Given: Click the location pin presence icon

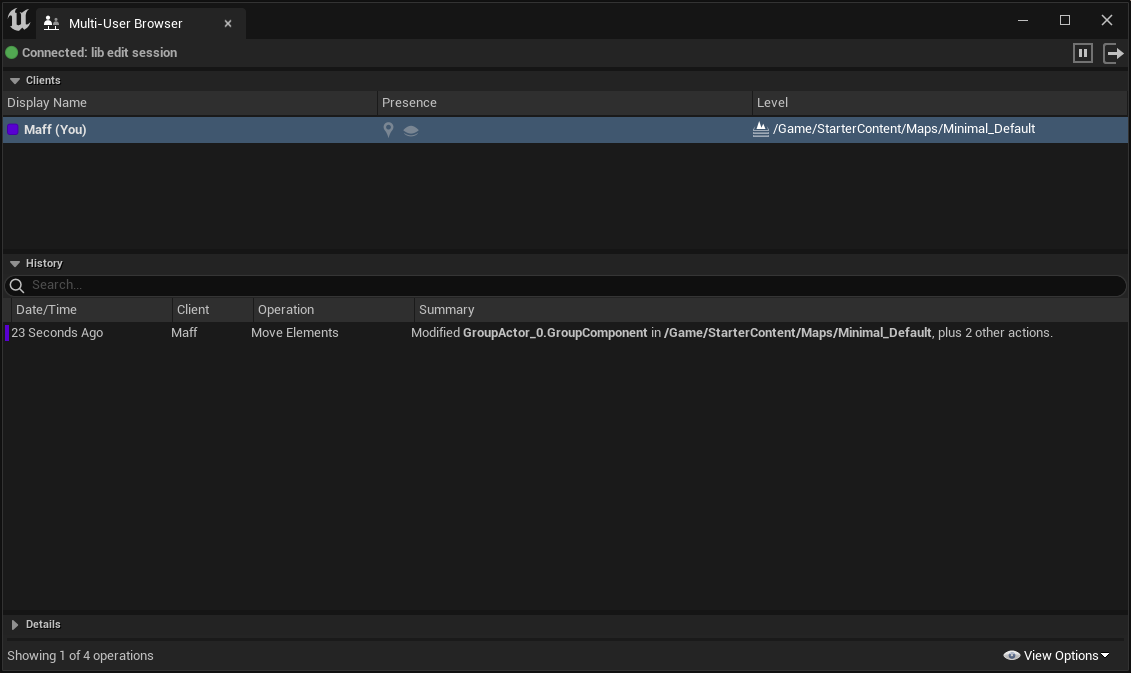Looking at the screenshot, I should tap(388, 128).
